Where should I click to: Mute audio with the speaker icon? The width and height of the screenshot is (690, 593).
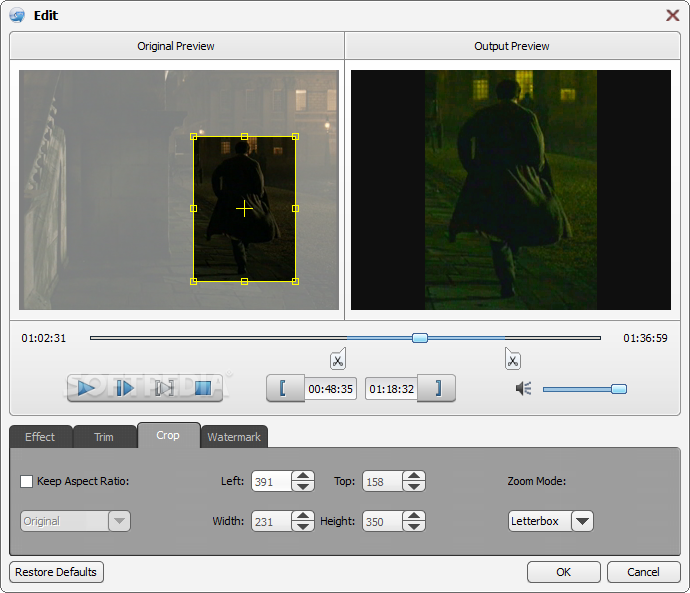523,388
